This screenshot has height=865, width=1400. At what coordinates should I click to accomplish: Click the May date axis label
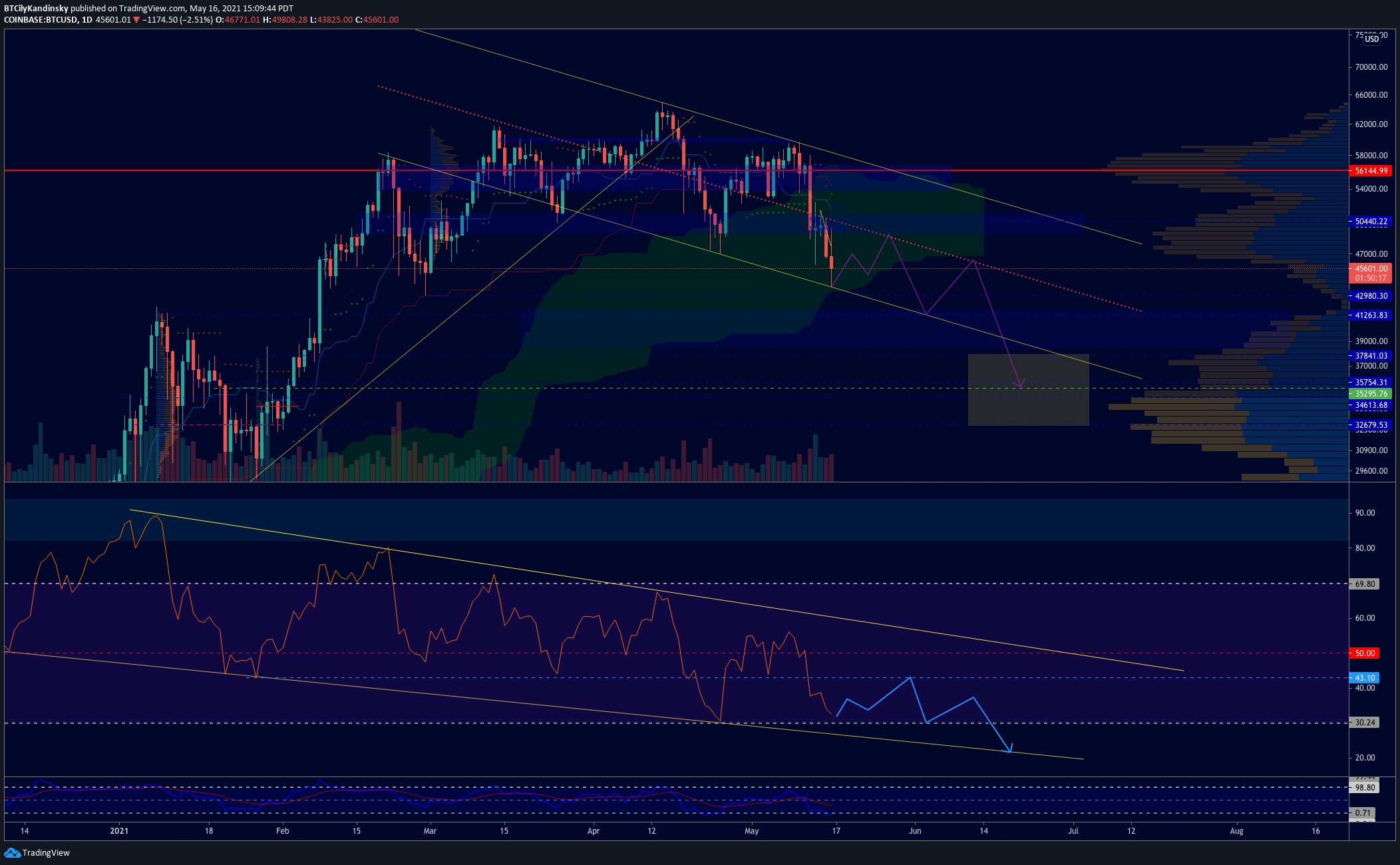point(751,831)
